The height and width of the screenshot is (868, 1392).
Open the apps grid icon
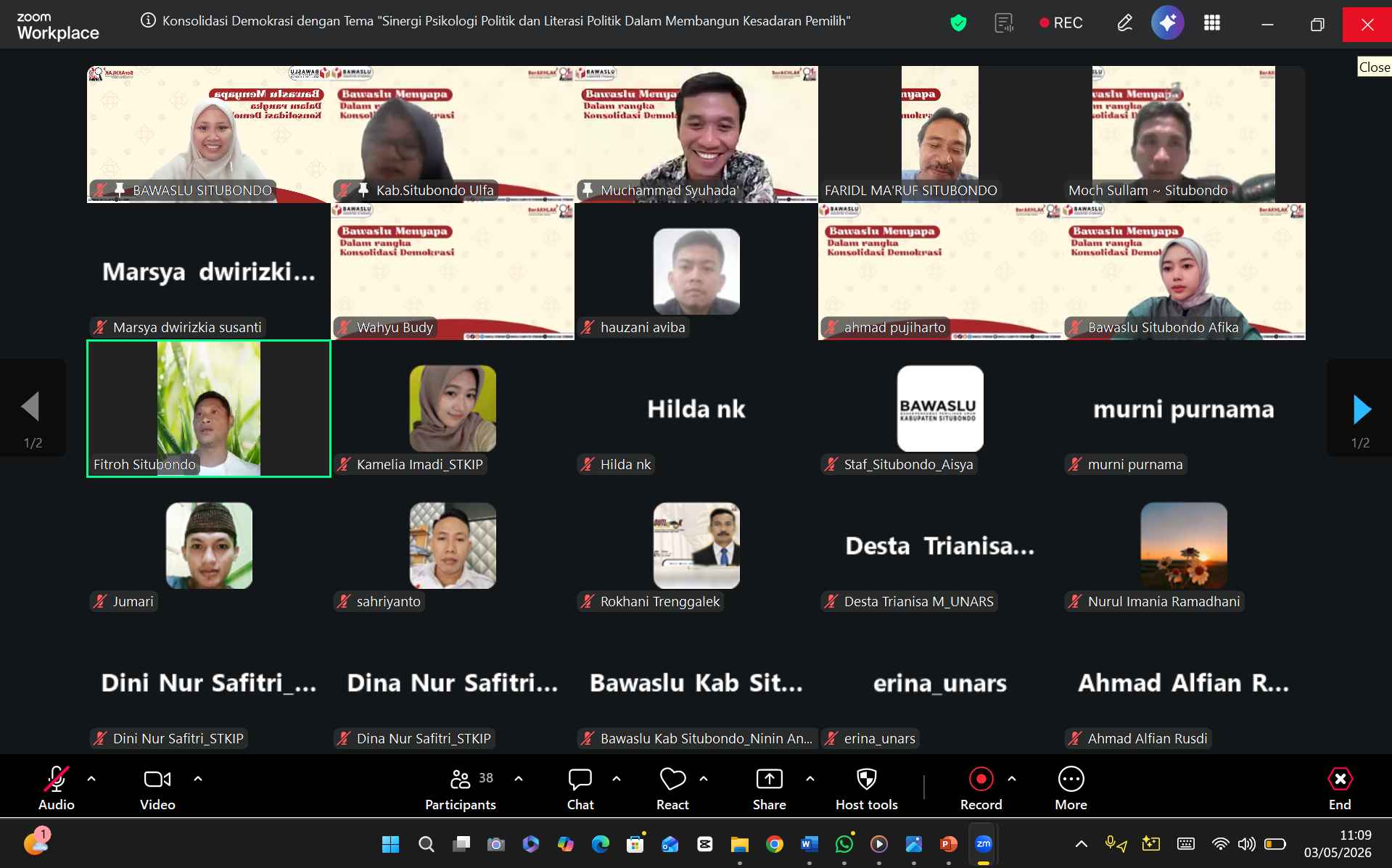[1212, 23]
